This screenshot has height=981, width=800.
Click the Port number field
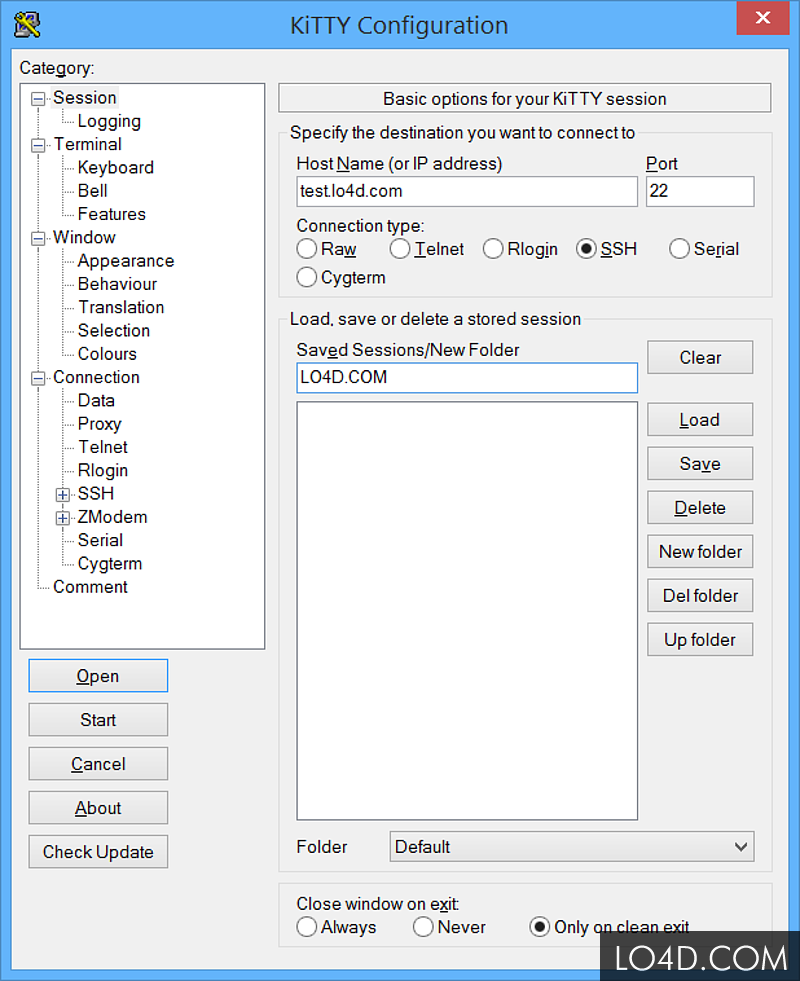700,191
